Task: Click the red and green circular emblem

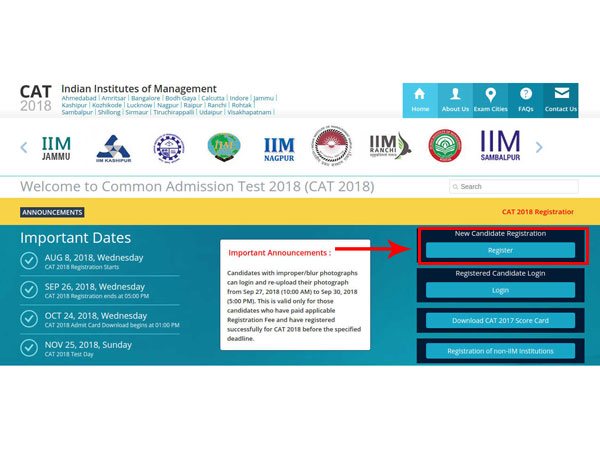Action: point(445,146)
